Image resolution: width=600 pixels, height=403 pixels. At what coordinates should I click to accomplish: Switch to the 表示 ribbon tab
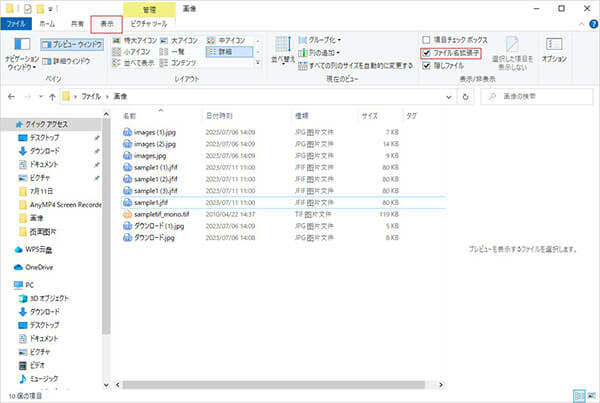tap(106, 23)
